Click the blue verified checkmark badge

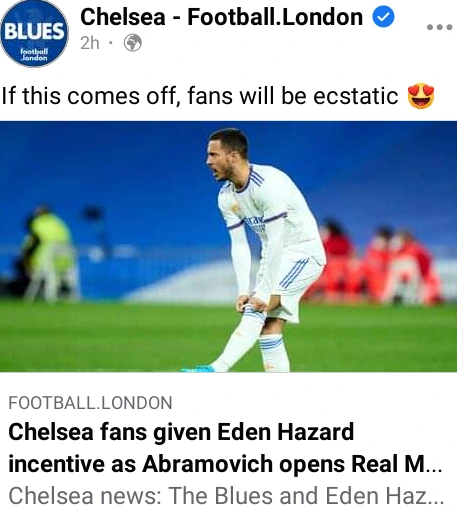(x=383, y=16)
